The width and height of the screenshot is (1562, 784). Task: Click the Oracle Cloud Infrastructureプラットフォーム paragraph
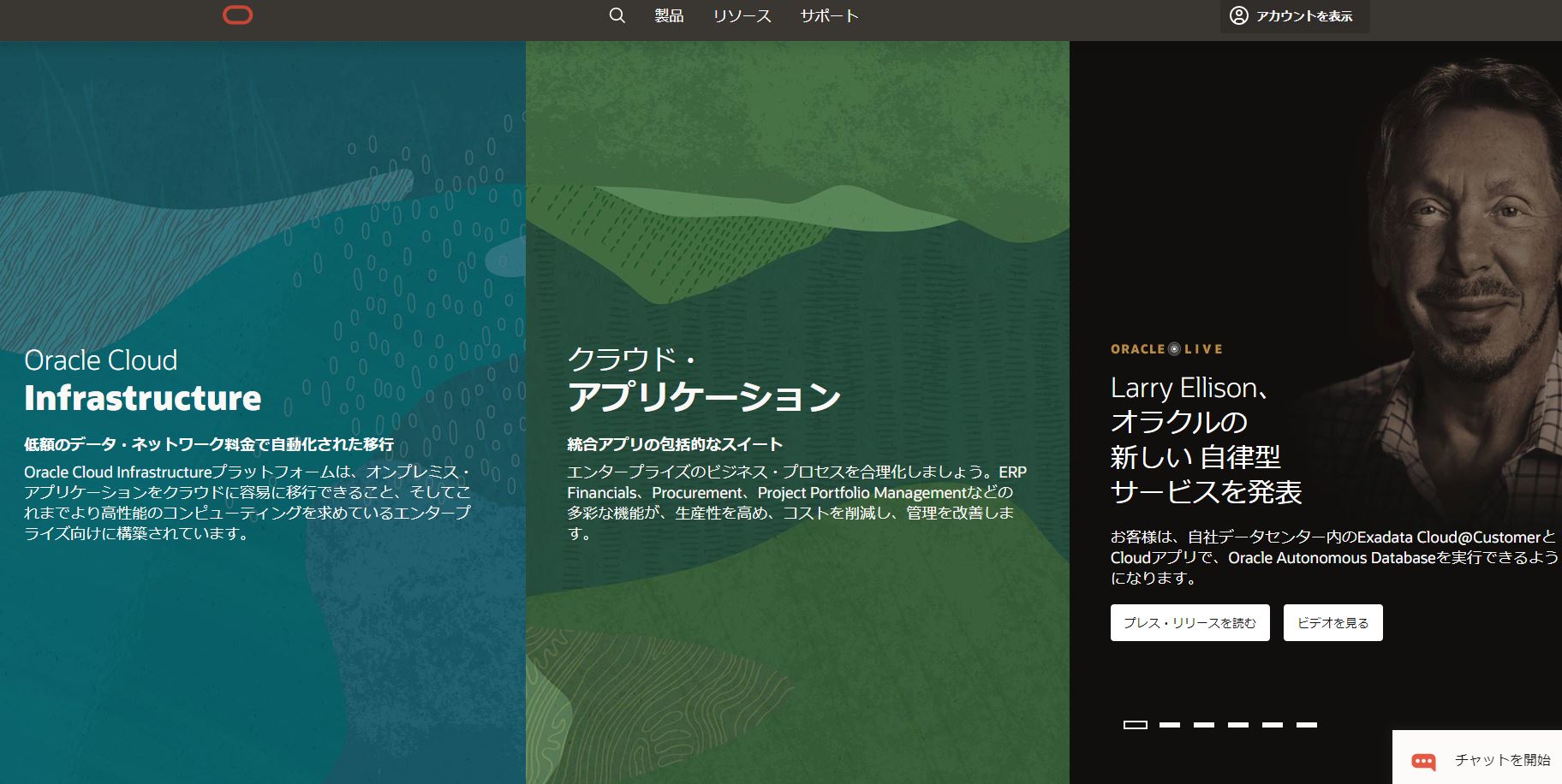[247, 502]
